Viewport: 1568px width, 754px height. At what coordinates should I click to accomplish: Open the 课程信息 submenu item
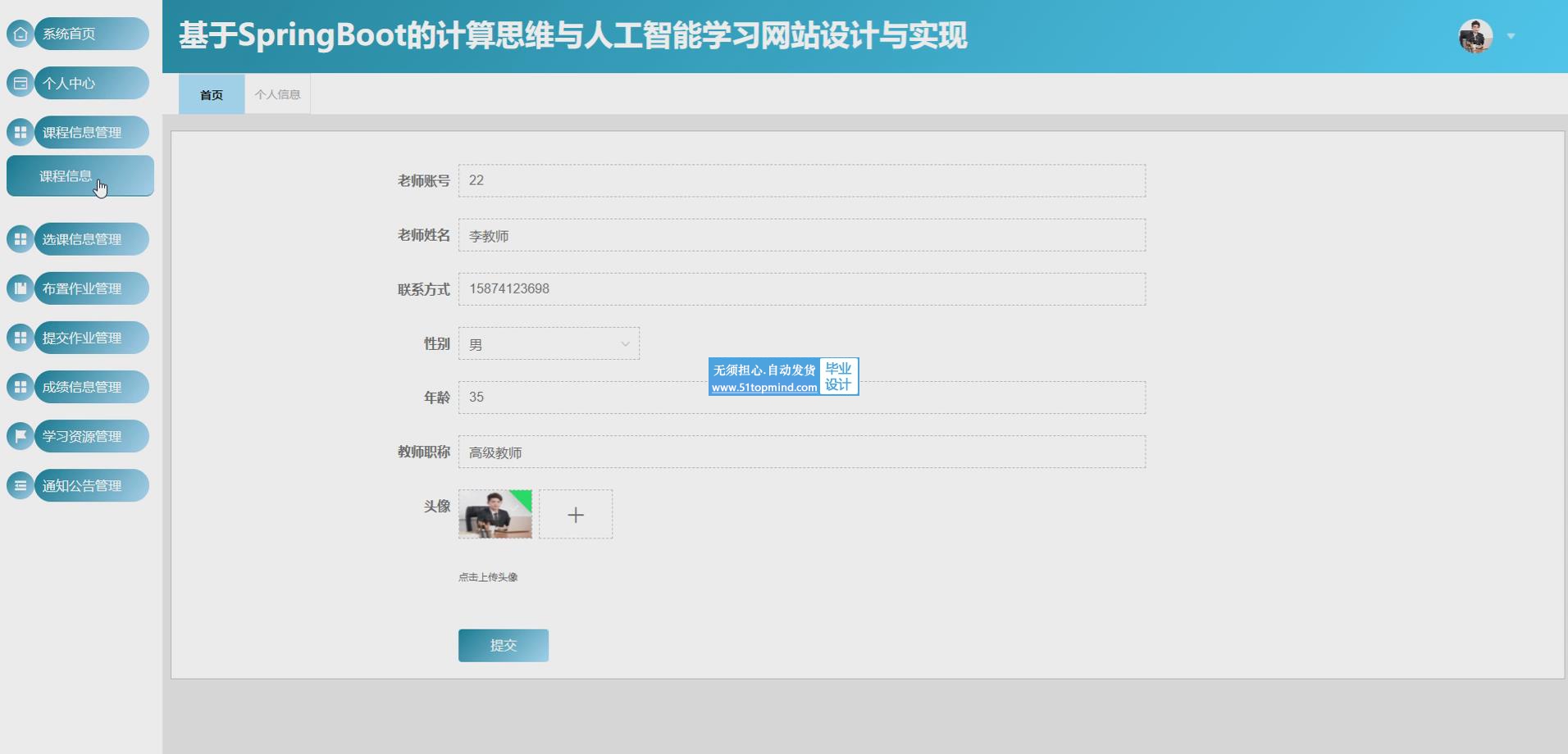80,176
